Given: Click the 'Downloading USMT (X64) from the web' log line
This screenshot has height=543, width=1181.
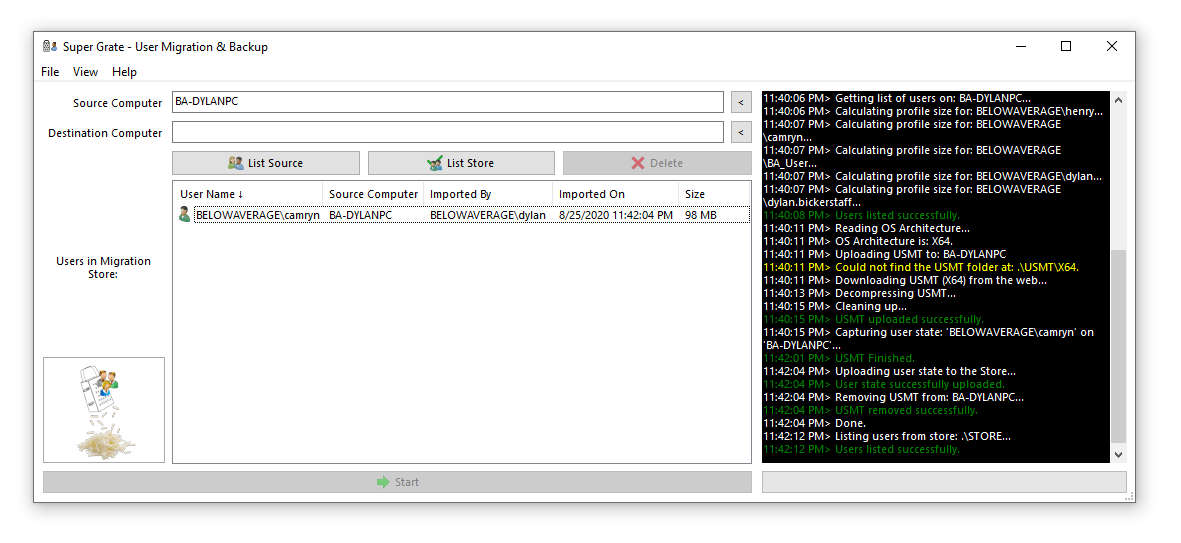Looking at the screenshot, I should point(905,280).
